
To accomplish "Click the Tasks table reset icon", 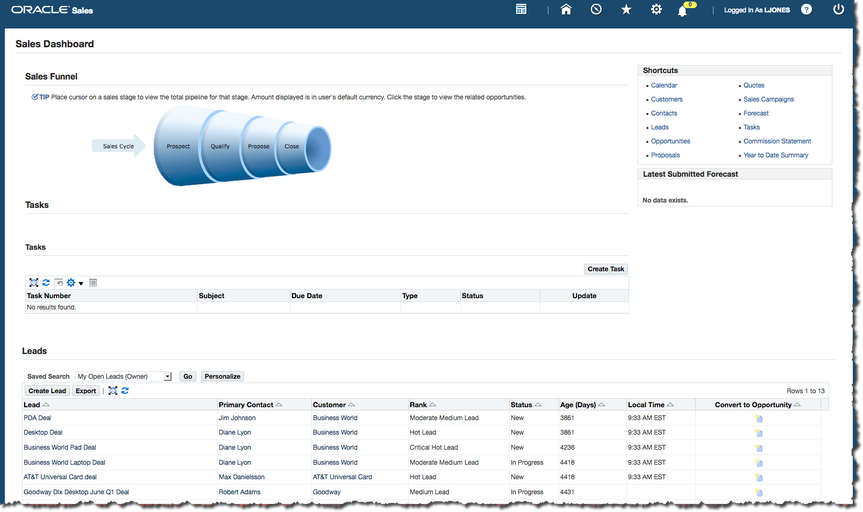I will tap(58, 282).
